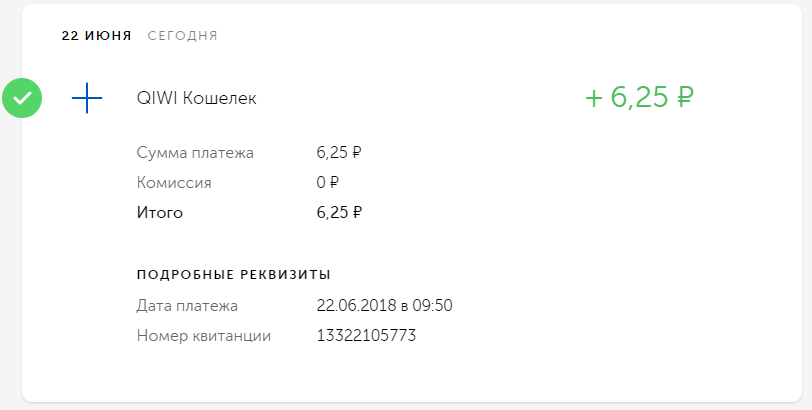Click the 6,25 ₽ value beside Сумма платежа
Screen dimensions: 812x410
pyautogui.click(x=338, y=153)
